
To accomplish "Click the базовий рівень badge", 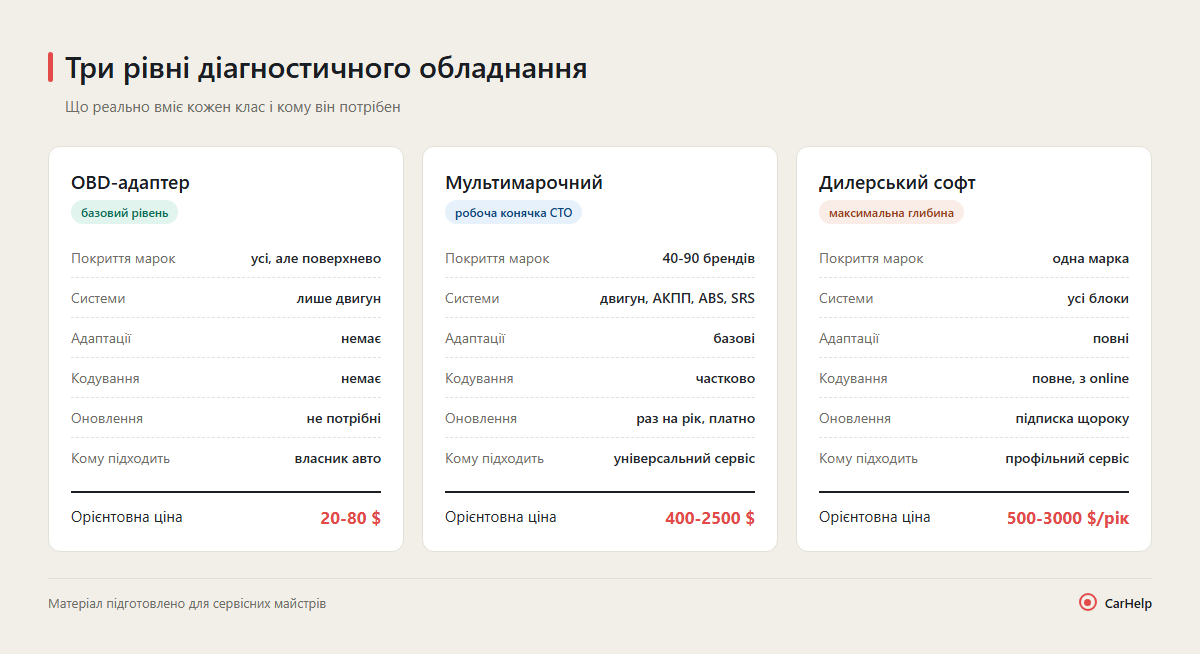I will tap(124, 212).
